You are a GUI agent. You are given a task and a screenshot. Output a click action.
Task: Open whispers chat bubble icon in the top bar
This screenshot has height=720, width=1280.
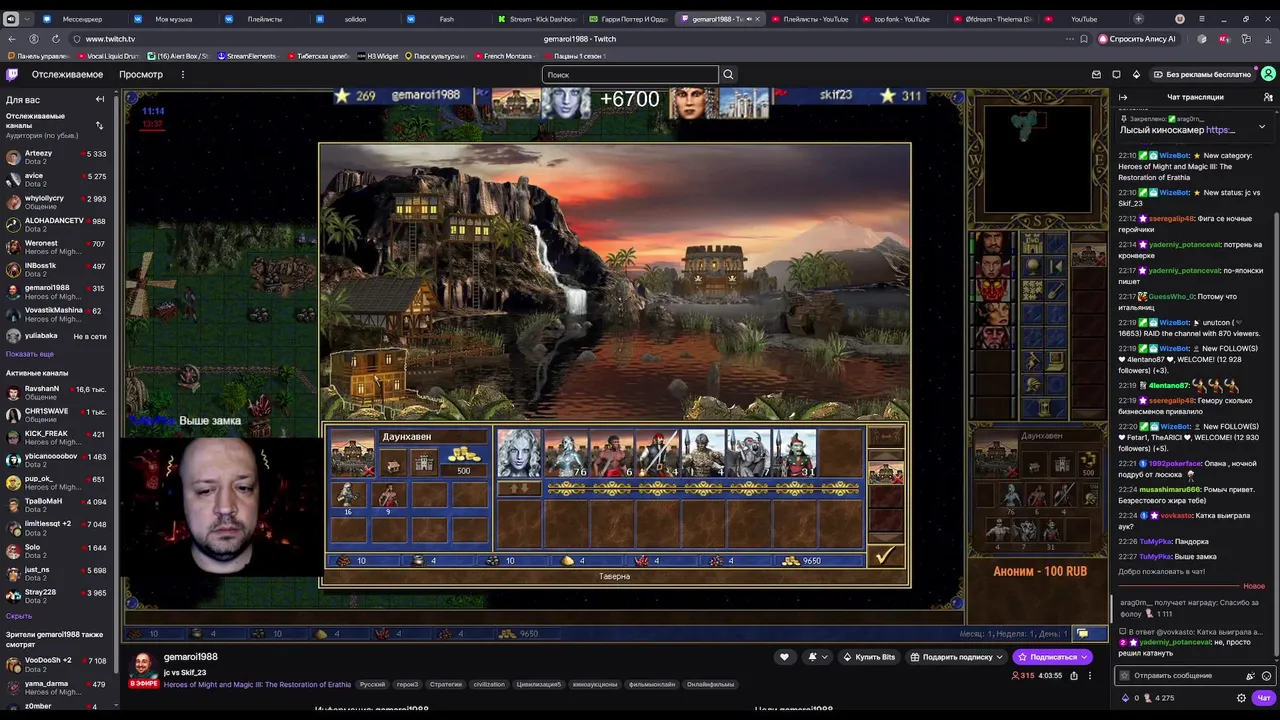point(1116,74)
